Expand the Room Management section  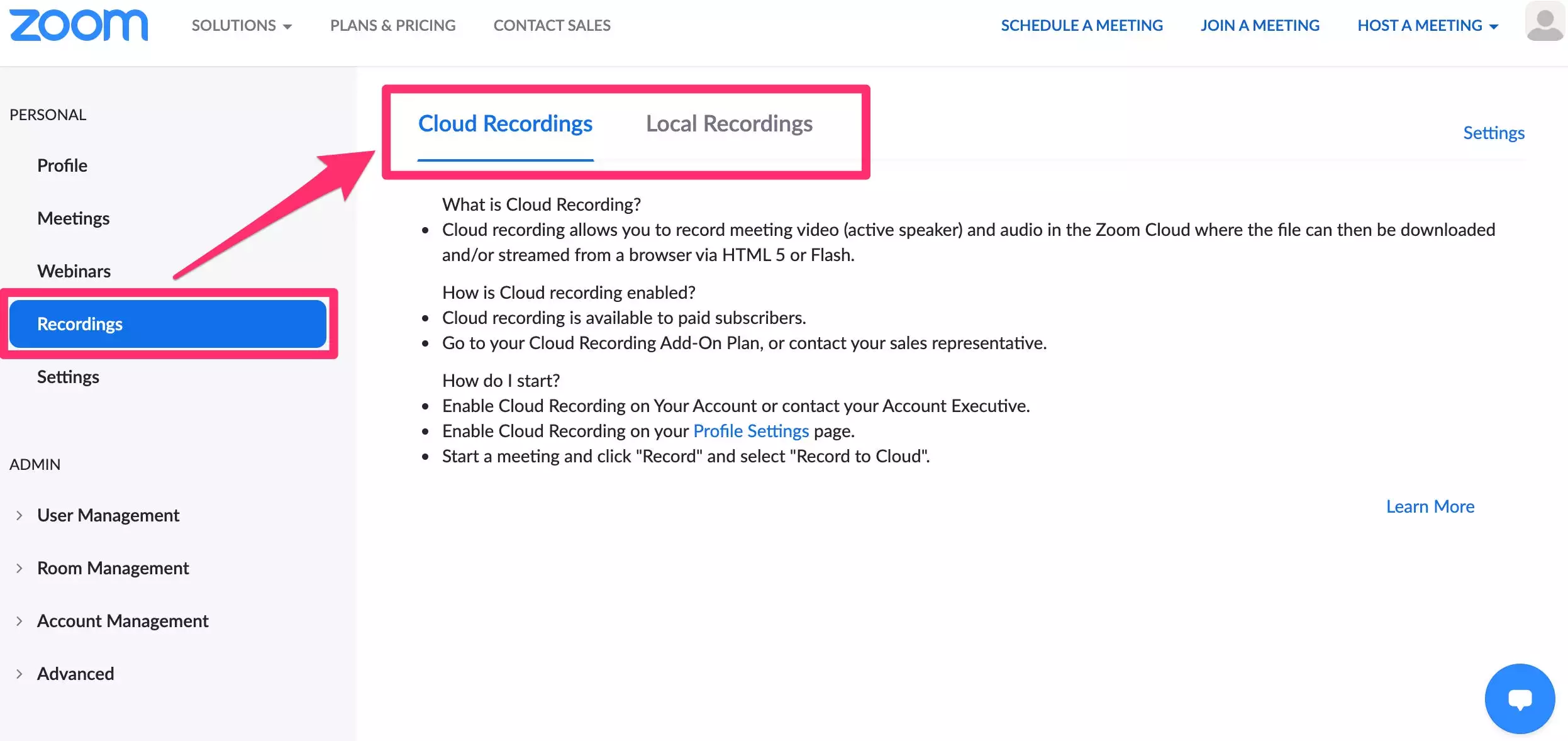pos(19,568)
